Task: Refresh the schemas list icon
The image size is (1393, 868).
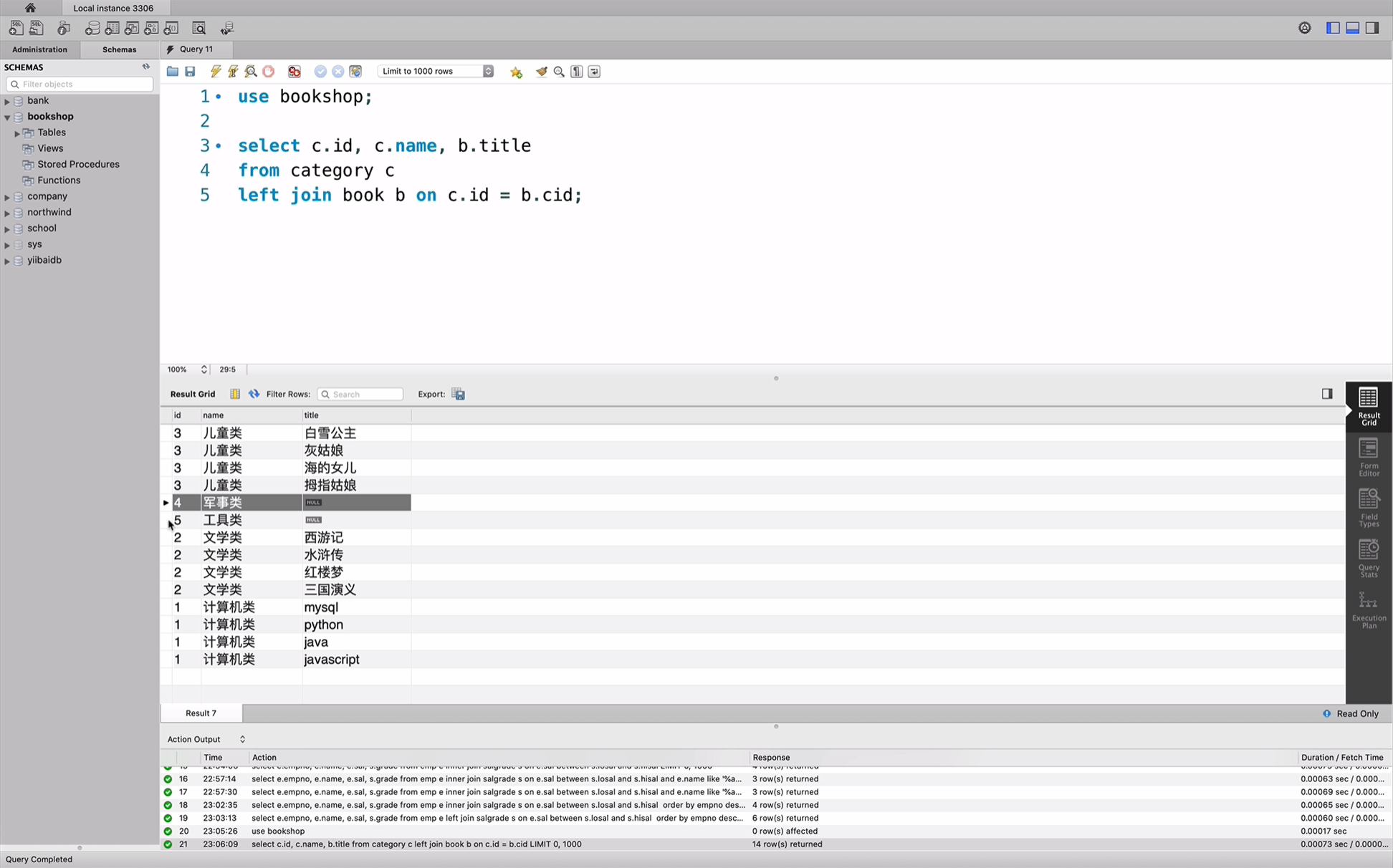Action: coord(146,67)
